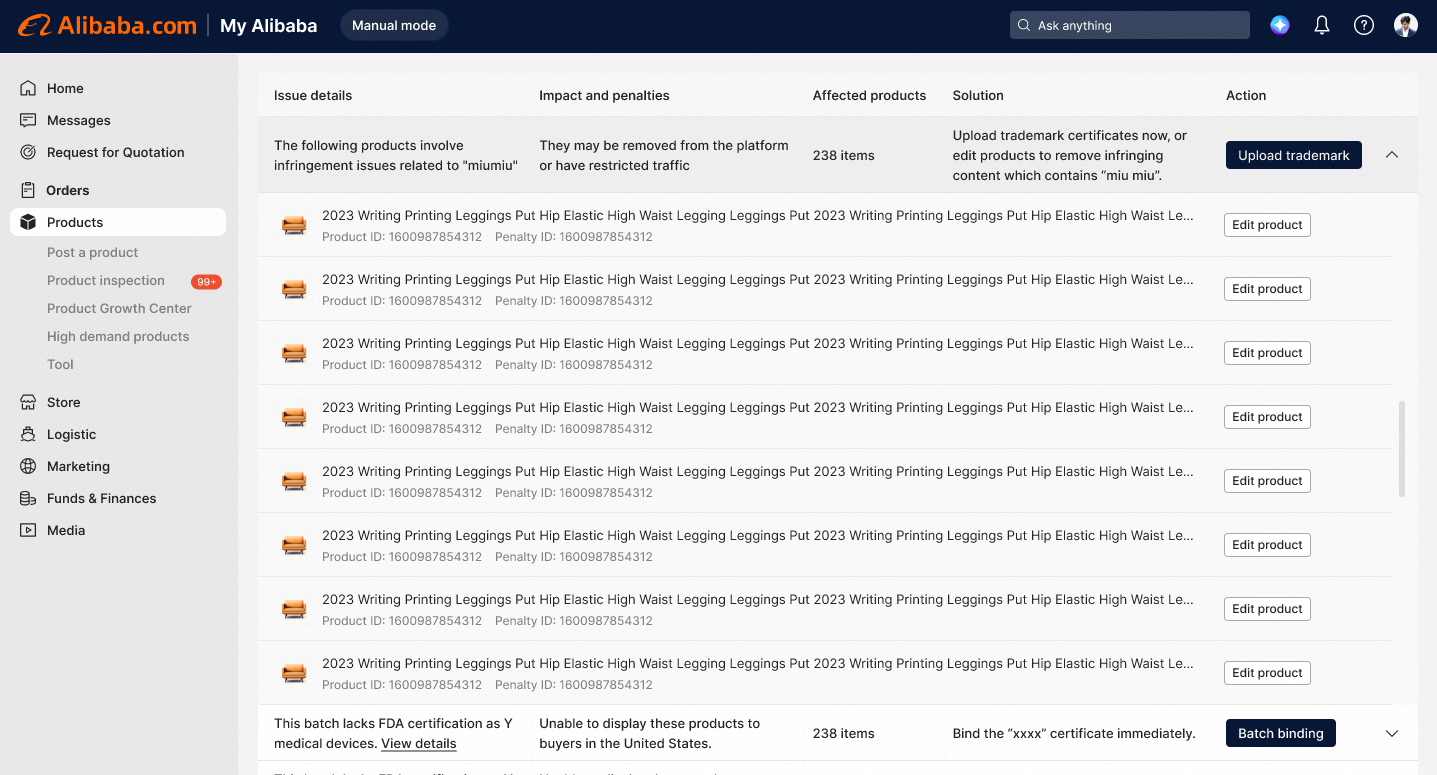Open the Media play icon in sidebar
The image size is (1437, 775).
click(x=28, y=530)
